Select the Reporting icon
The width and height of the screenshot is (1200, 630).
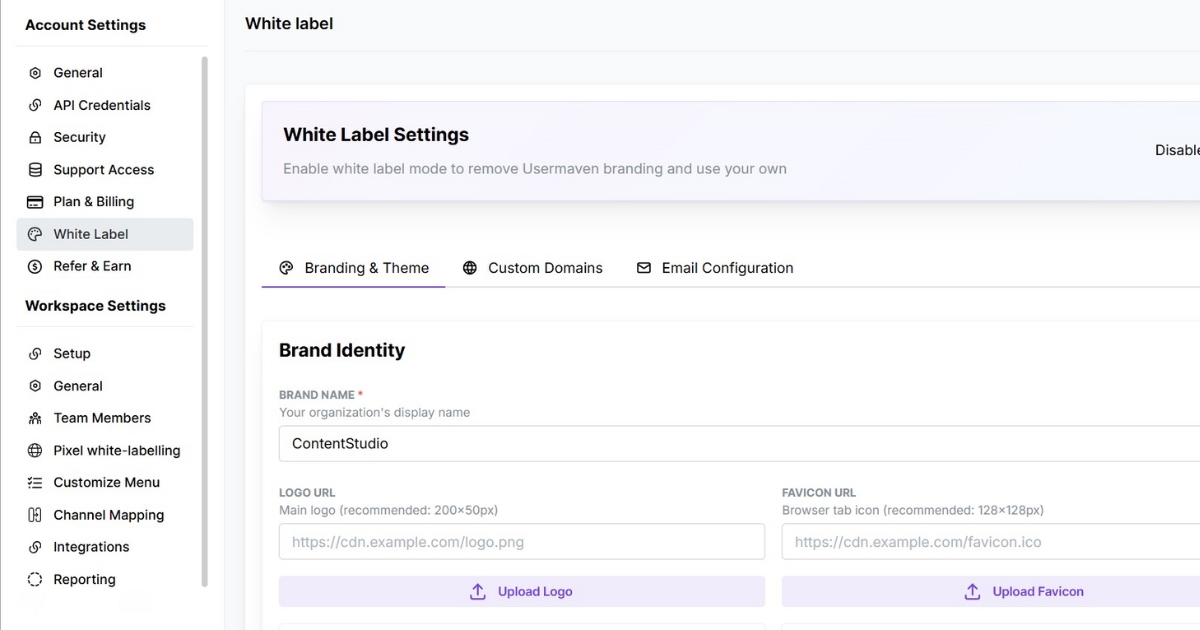click(35, 579)
